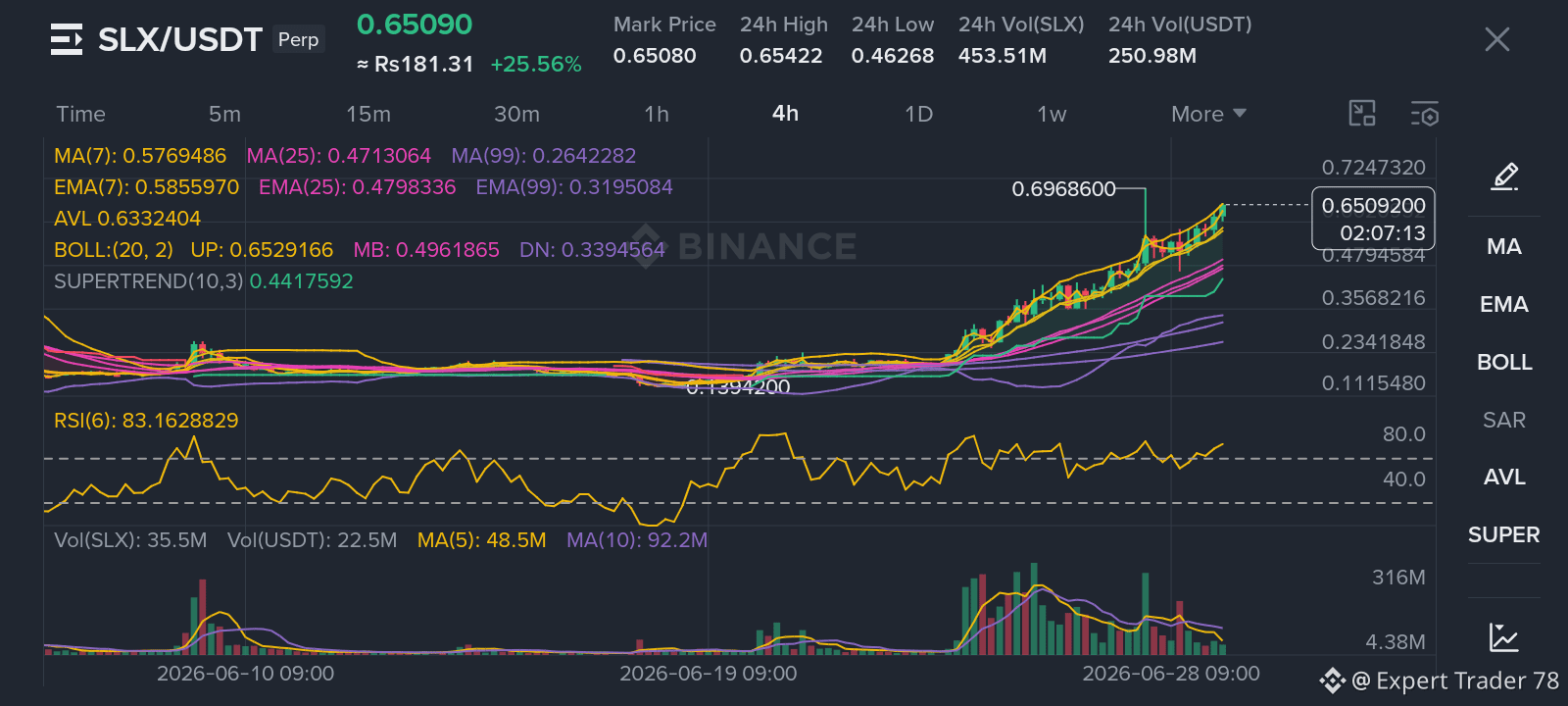Click the 24h Low value 0.46268
The height and width of the screenshot is (706, 1568).
click(893, 56)
